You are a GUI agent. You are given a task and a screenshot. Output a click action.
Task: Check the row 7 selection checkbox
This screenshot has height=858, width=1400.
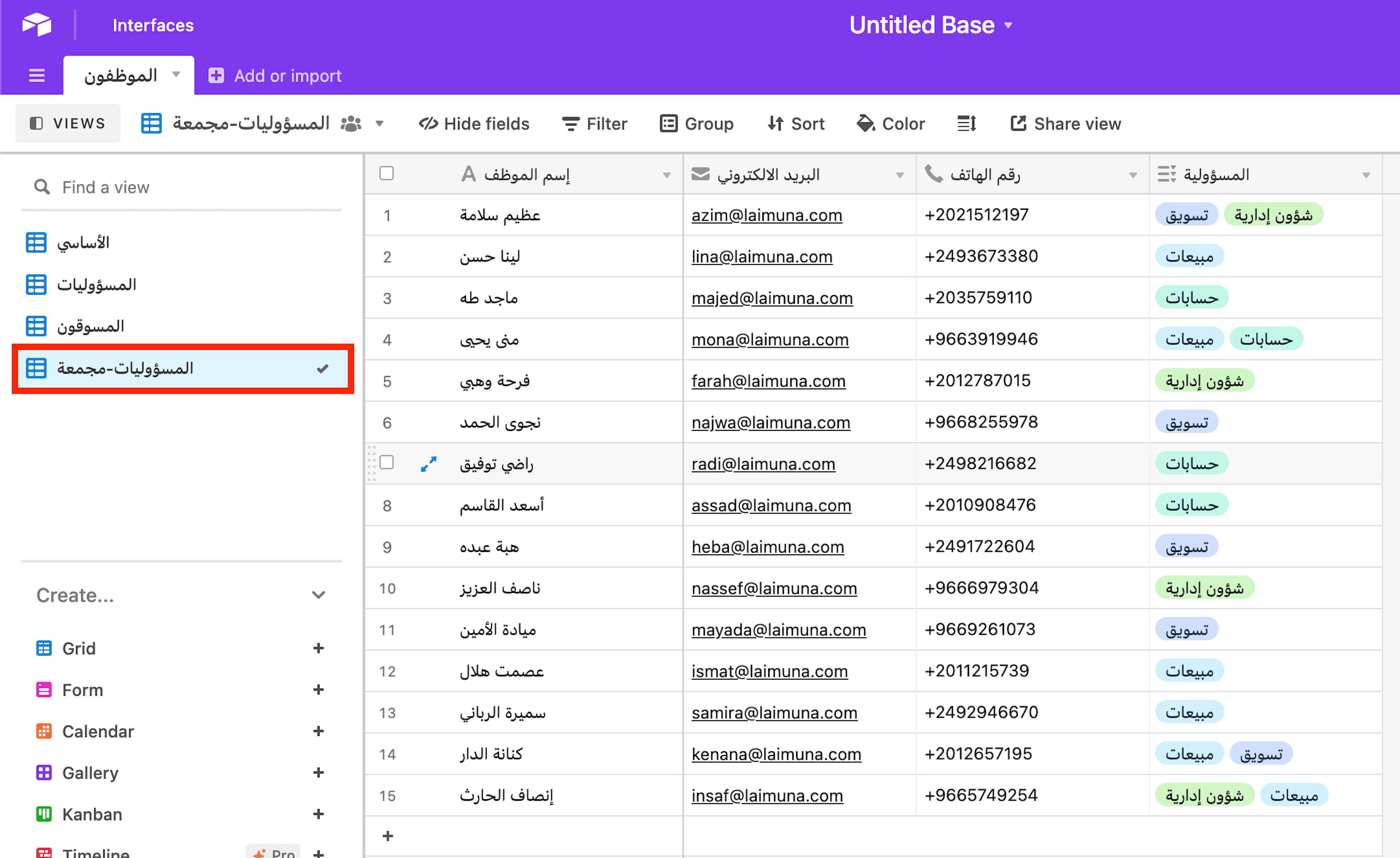point(386,462)
